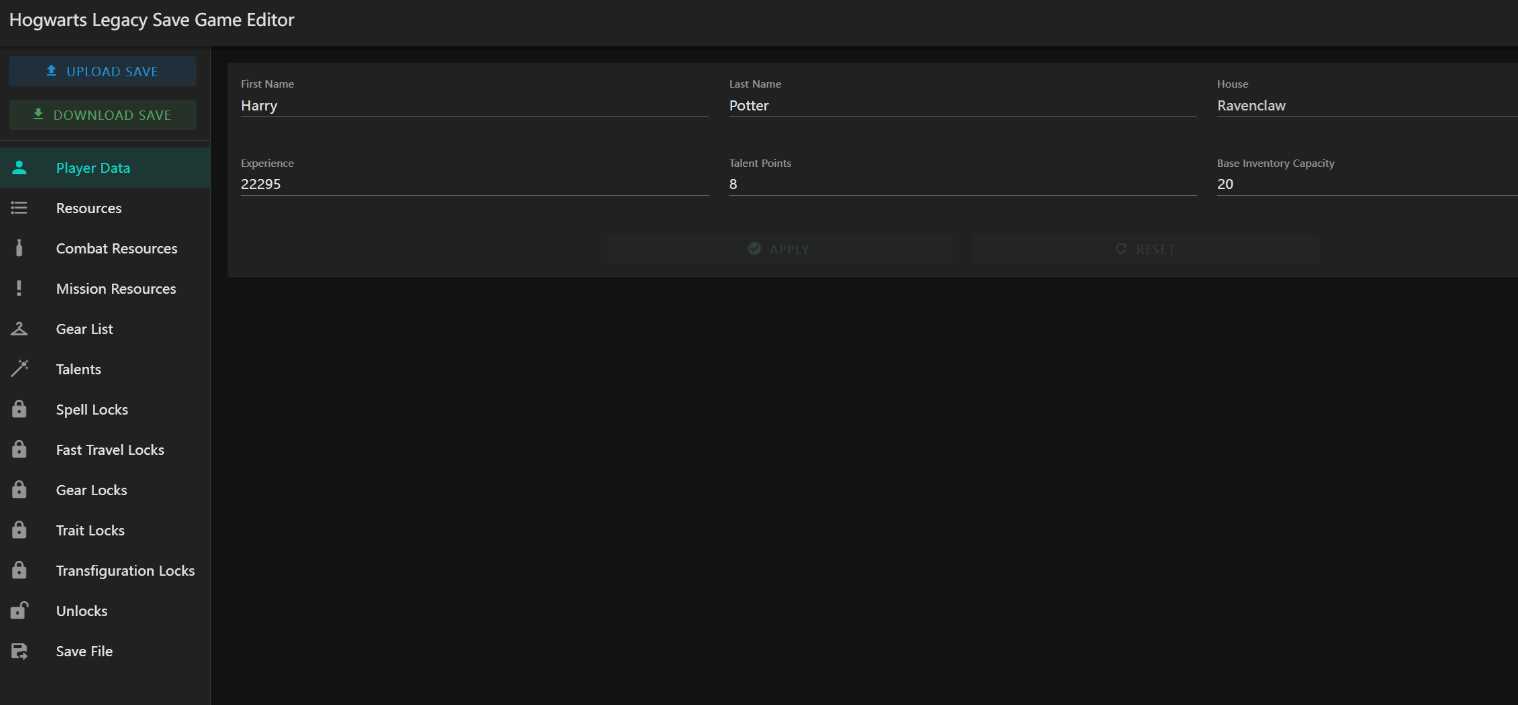Open the Fast Travel Locks section
The width and height of the screenshot is (1518, 705).
click(x=110, y=450)
